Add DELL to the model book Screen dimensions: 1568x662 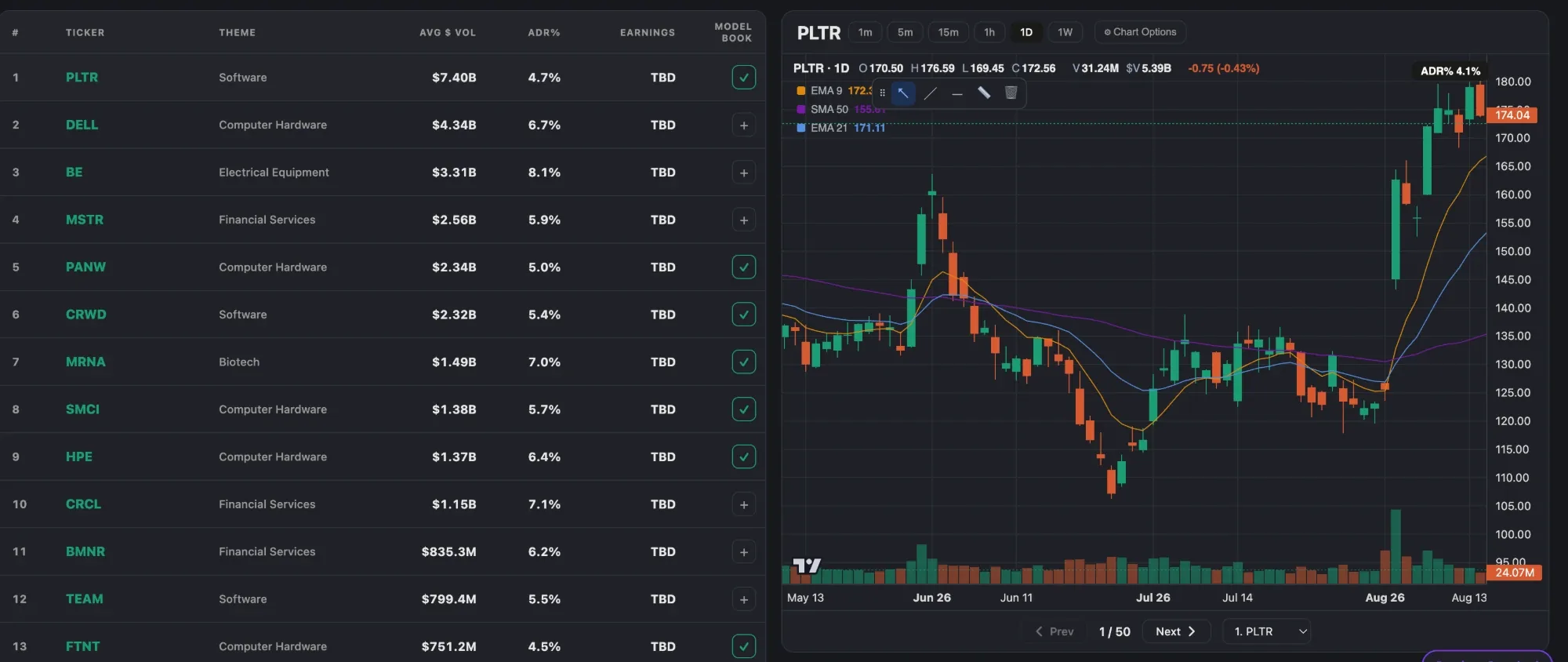pos(744,125)
